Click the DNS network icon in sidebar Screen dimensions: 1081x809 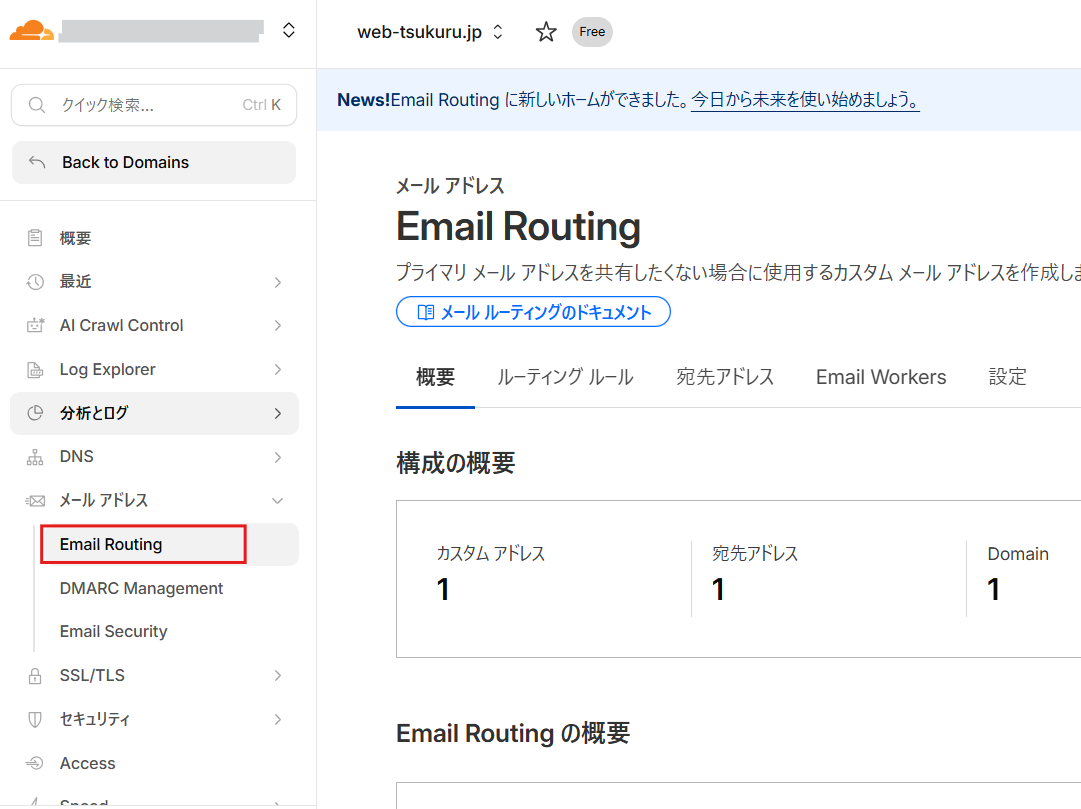35,457
